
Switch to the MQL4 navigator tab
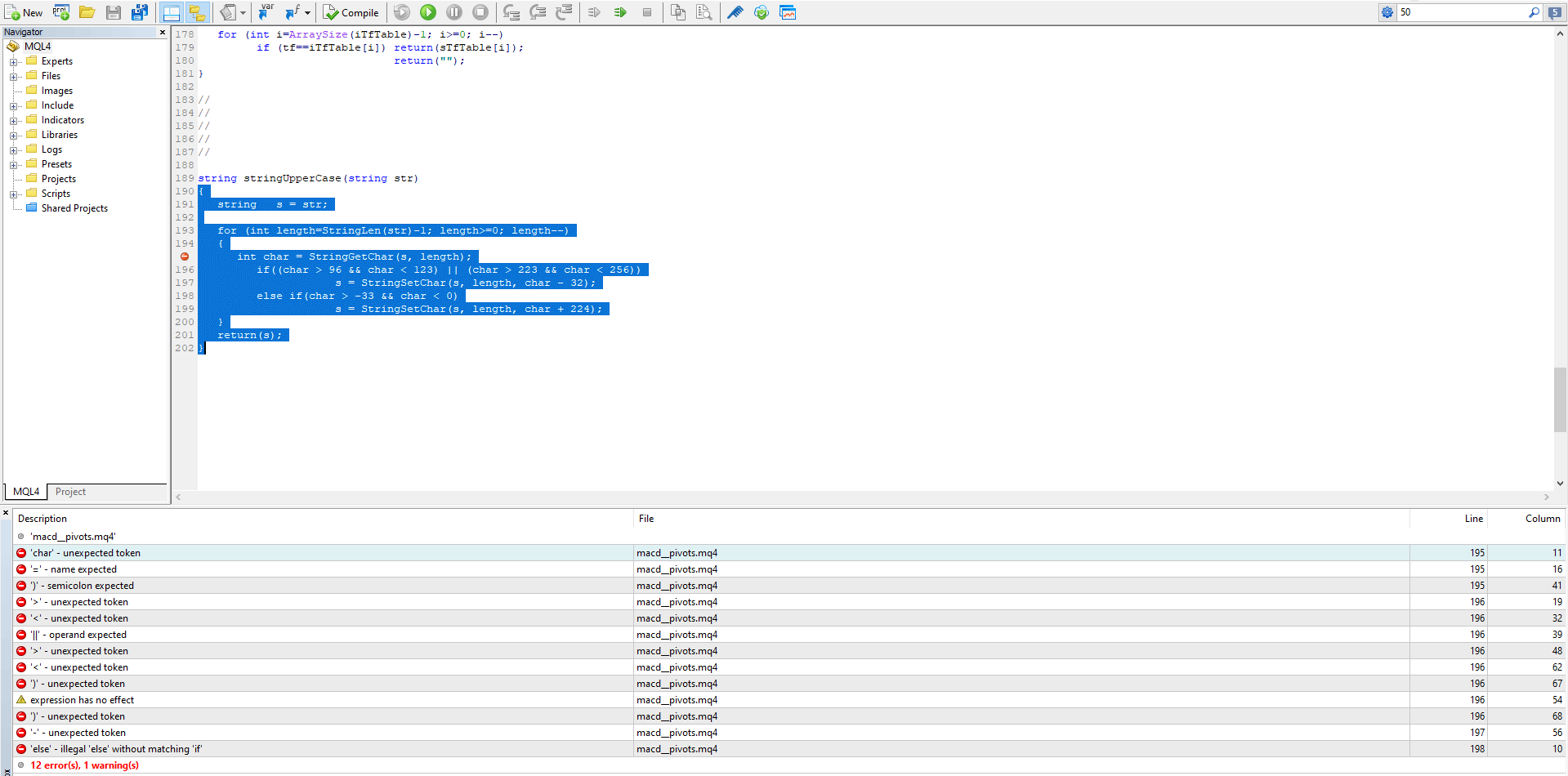[x=26, y=492]
